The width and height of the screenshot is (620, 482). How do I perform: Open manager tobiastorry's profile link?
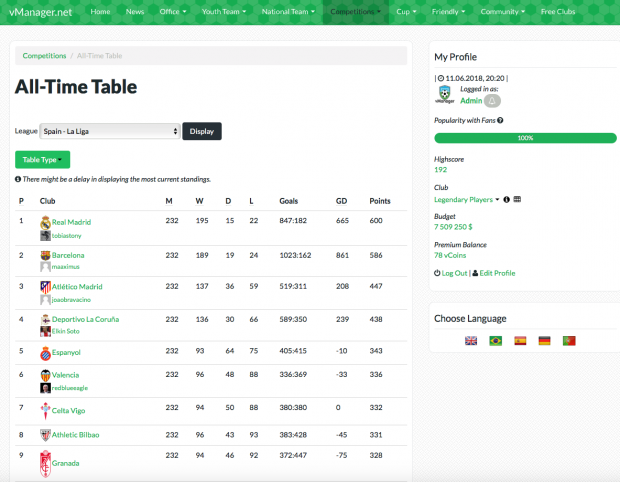tap(66, 236)
